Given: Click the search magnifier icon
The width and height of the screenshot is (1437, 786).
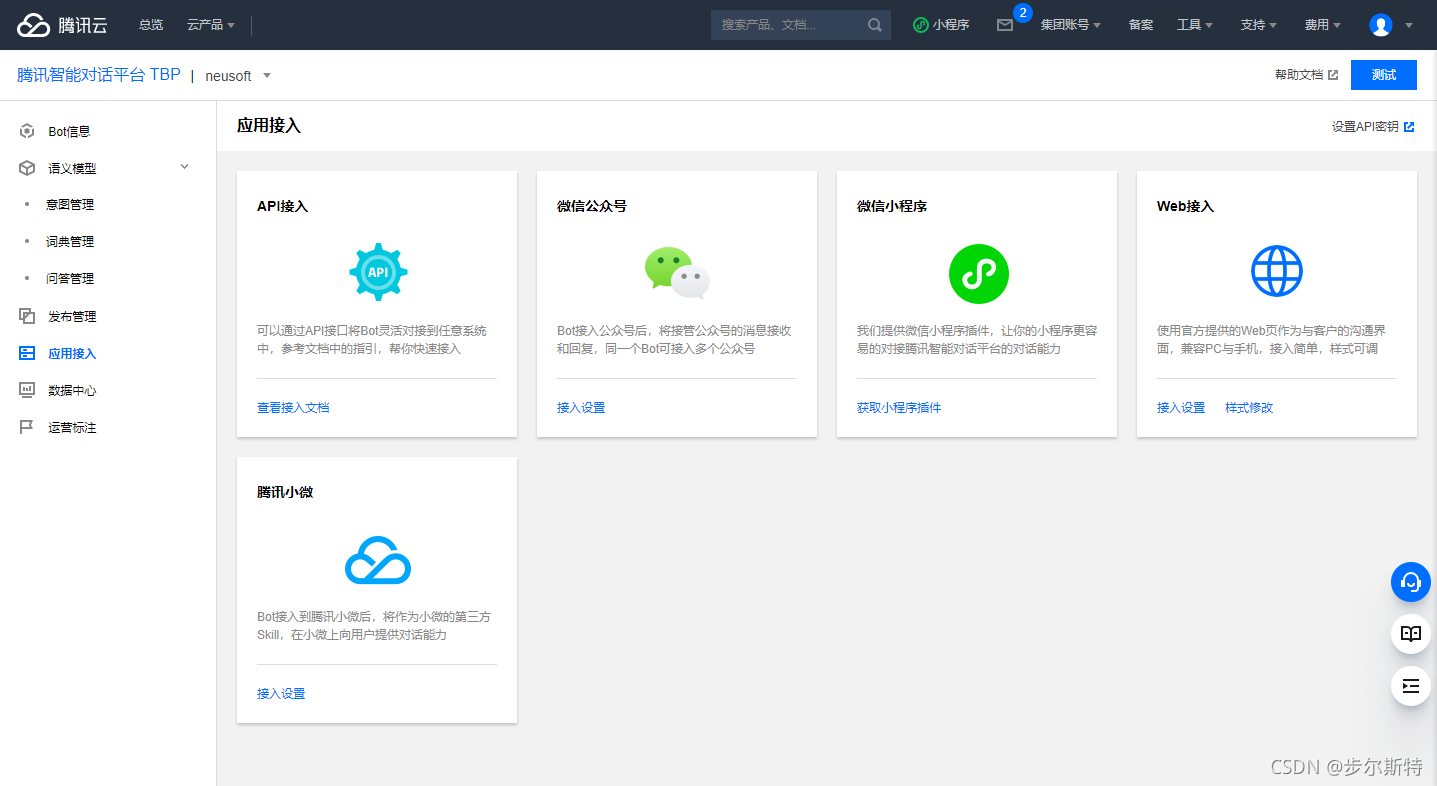Looking at the screenshot, I should (875, 25).
